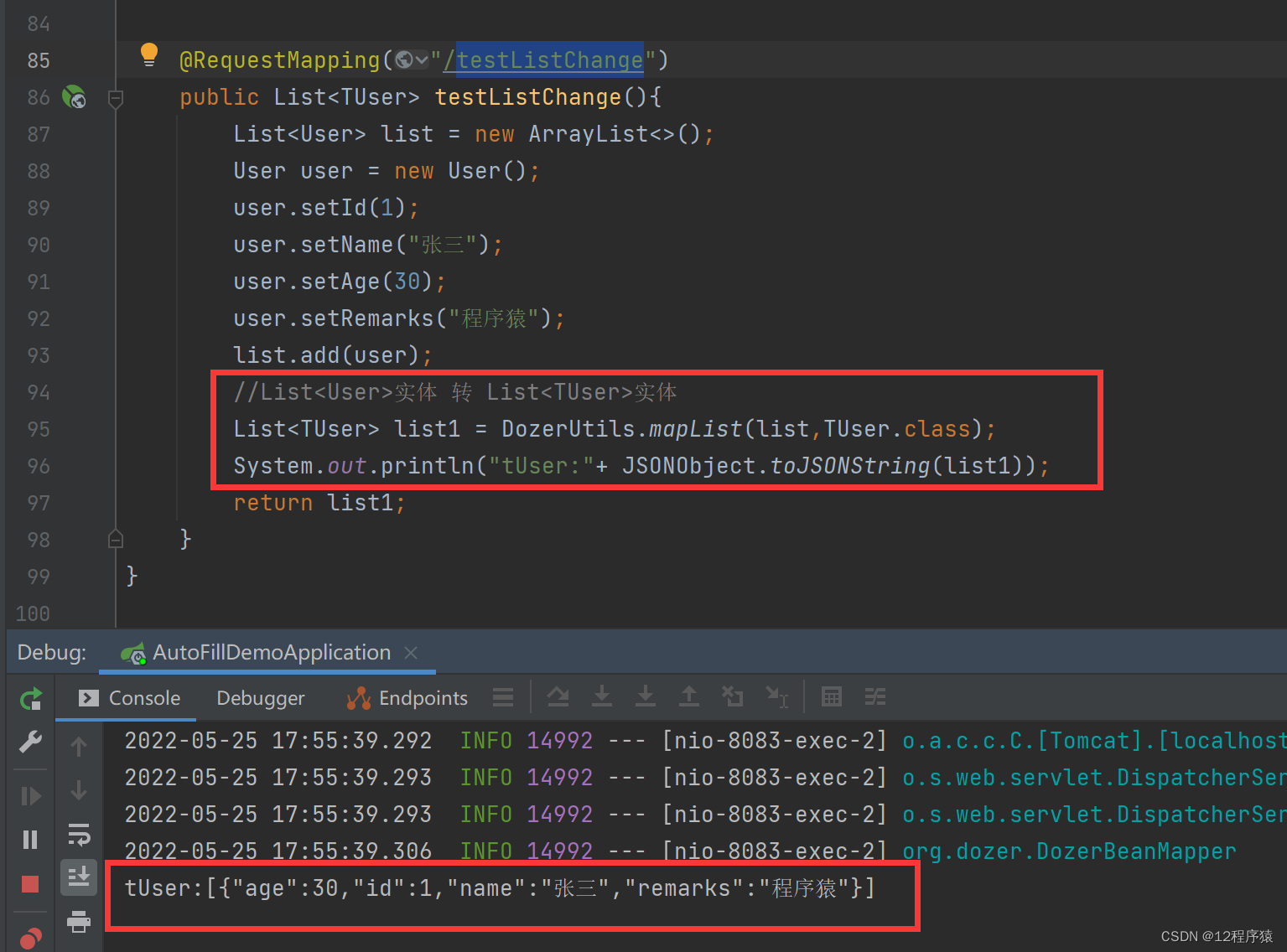
Task: Click the down arrow in console sidebar
Action: [79, 790]
